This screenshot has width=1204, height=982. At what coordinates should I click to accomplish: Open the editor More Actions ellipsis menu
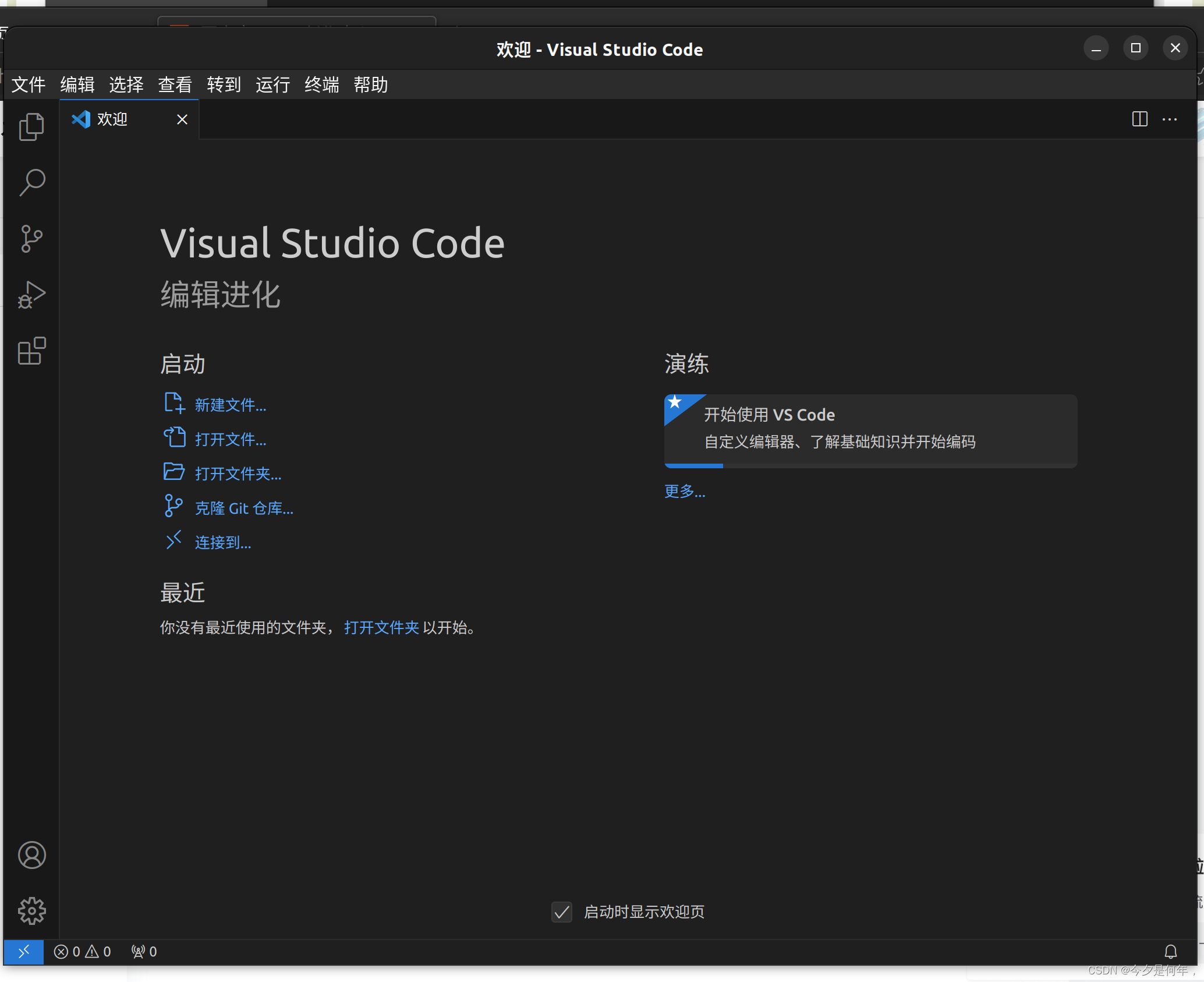click(x=1170, y=119)
